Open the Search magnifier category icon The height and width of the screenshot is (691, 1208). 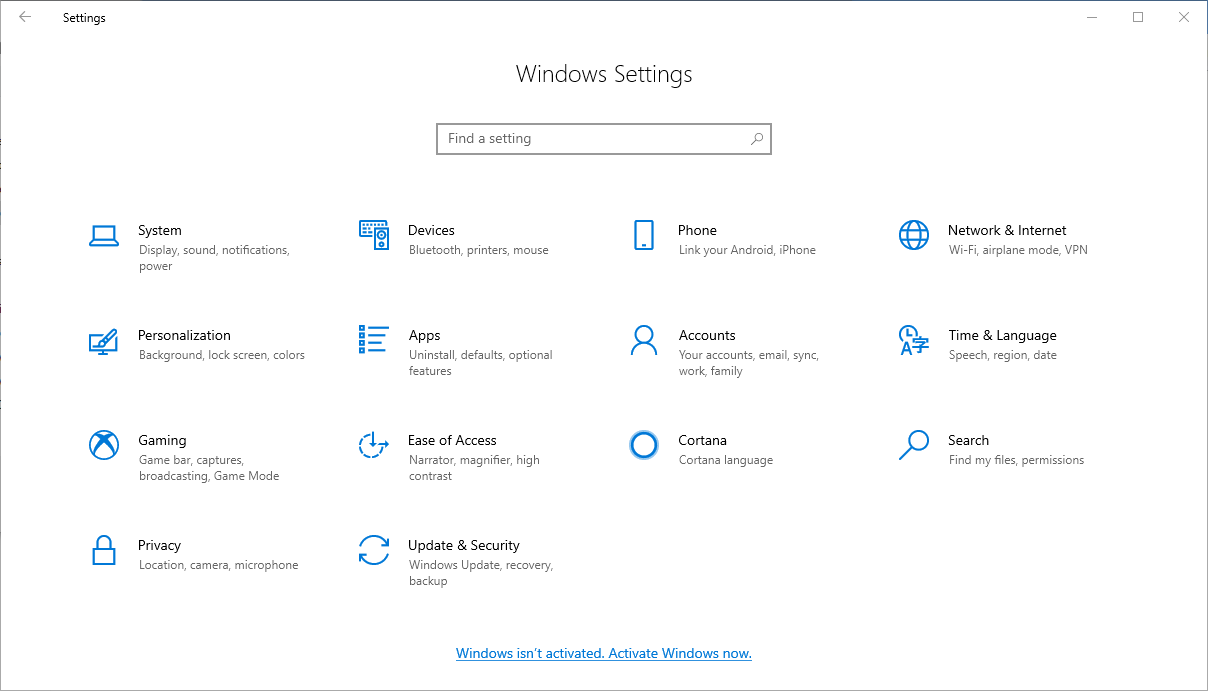point(914,445)
